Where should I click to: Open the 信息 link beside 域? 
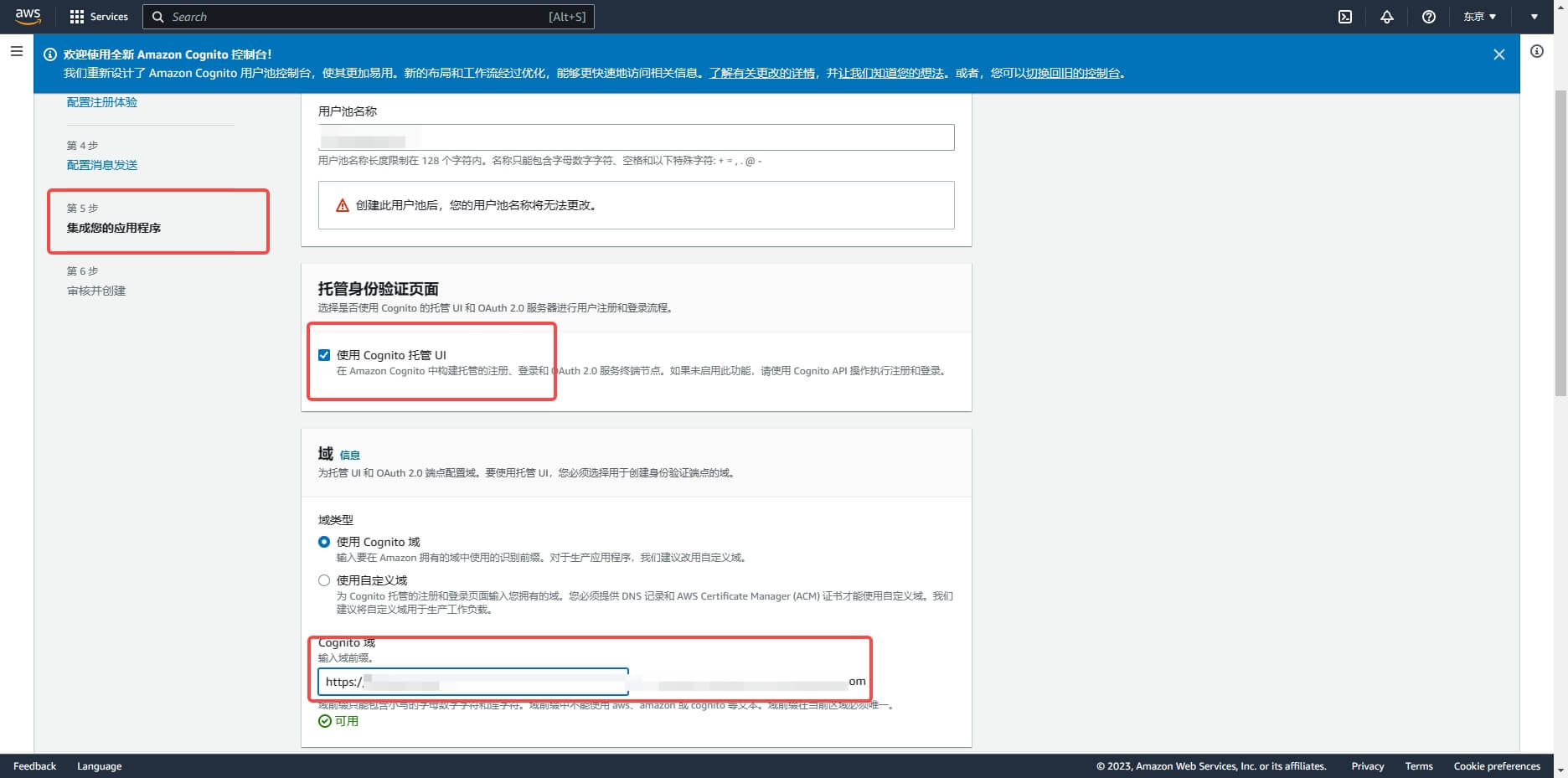click(x=349, y=456)
